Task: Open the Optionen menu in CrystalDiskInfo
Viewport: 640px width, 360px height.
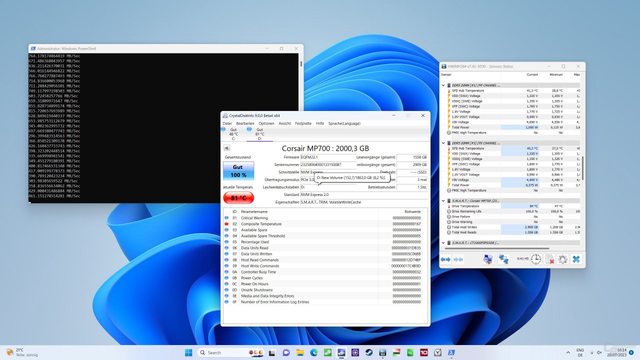Action: point(266,123)
